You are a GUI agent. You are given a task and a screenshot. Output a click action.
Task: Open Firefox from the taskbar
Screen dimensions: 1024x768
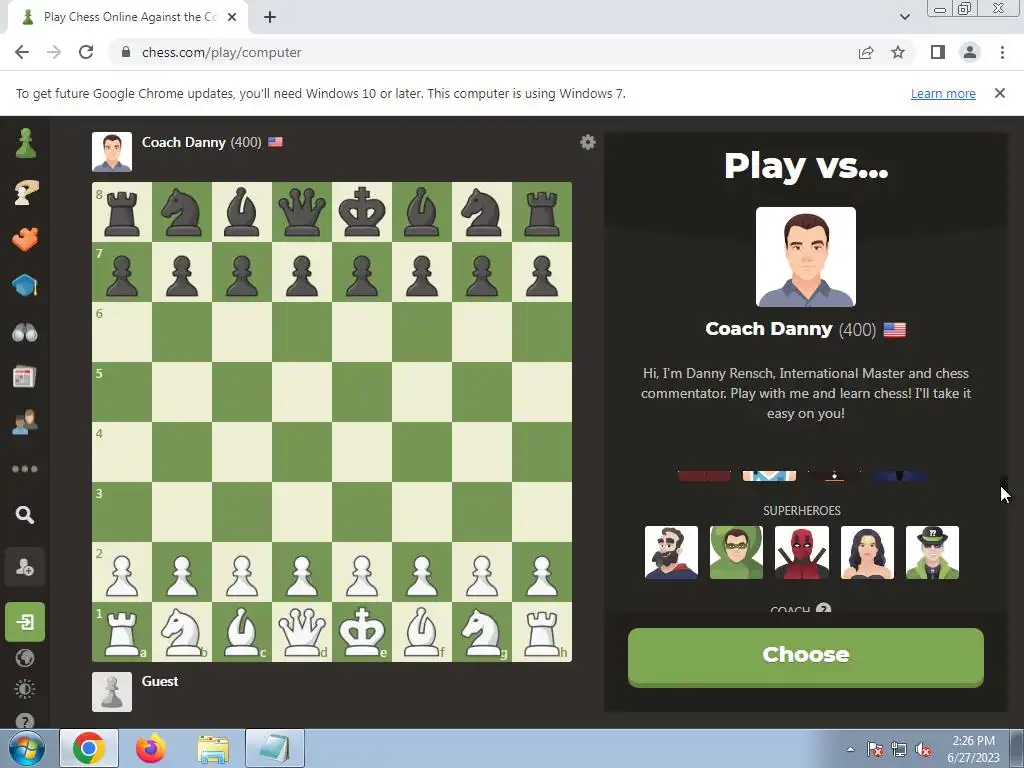(x=151, y=748)
